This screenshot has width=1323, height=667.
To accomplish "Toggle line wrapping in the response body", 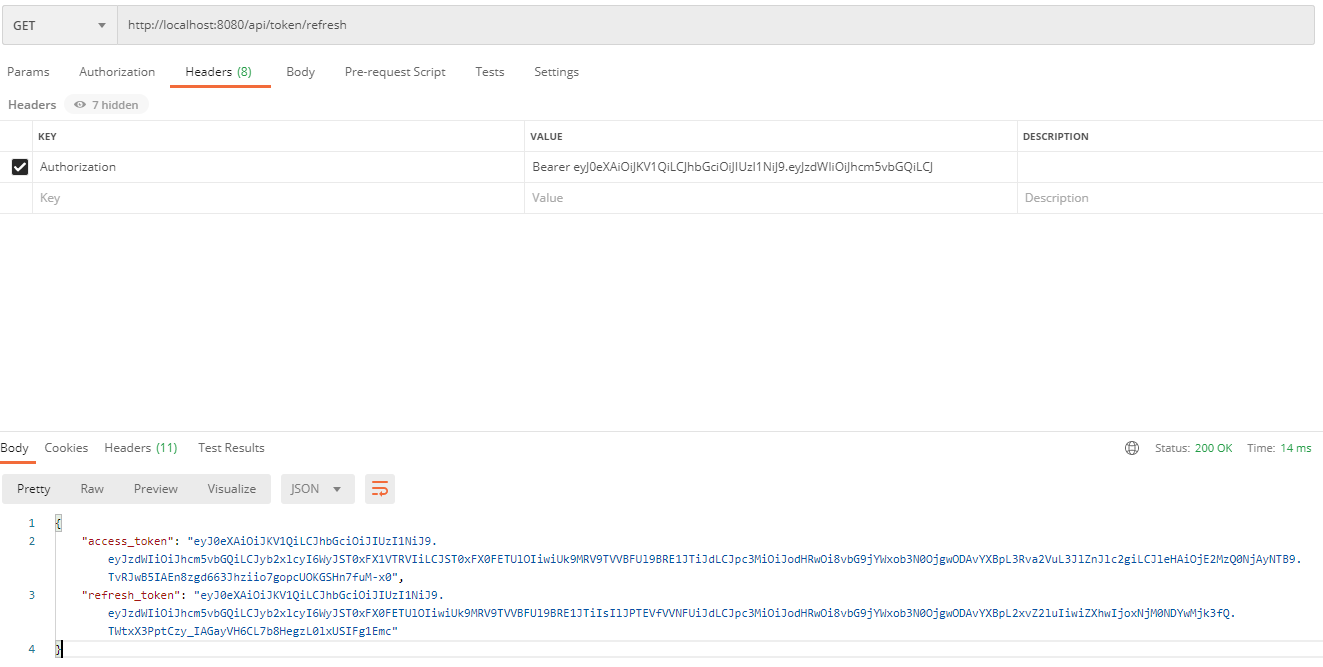I will pyautogui.click(x=379, y=489).
